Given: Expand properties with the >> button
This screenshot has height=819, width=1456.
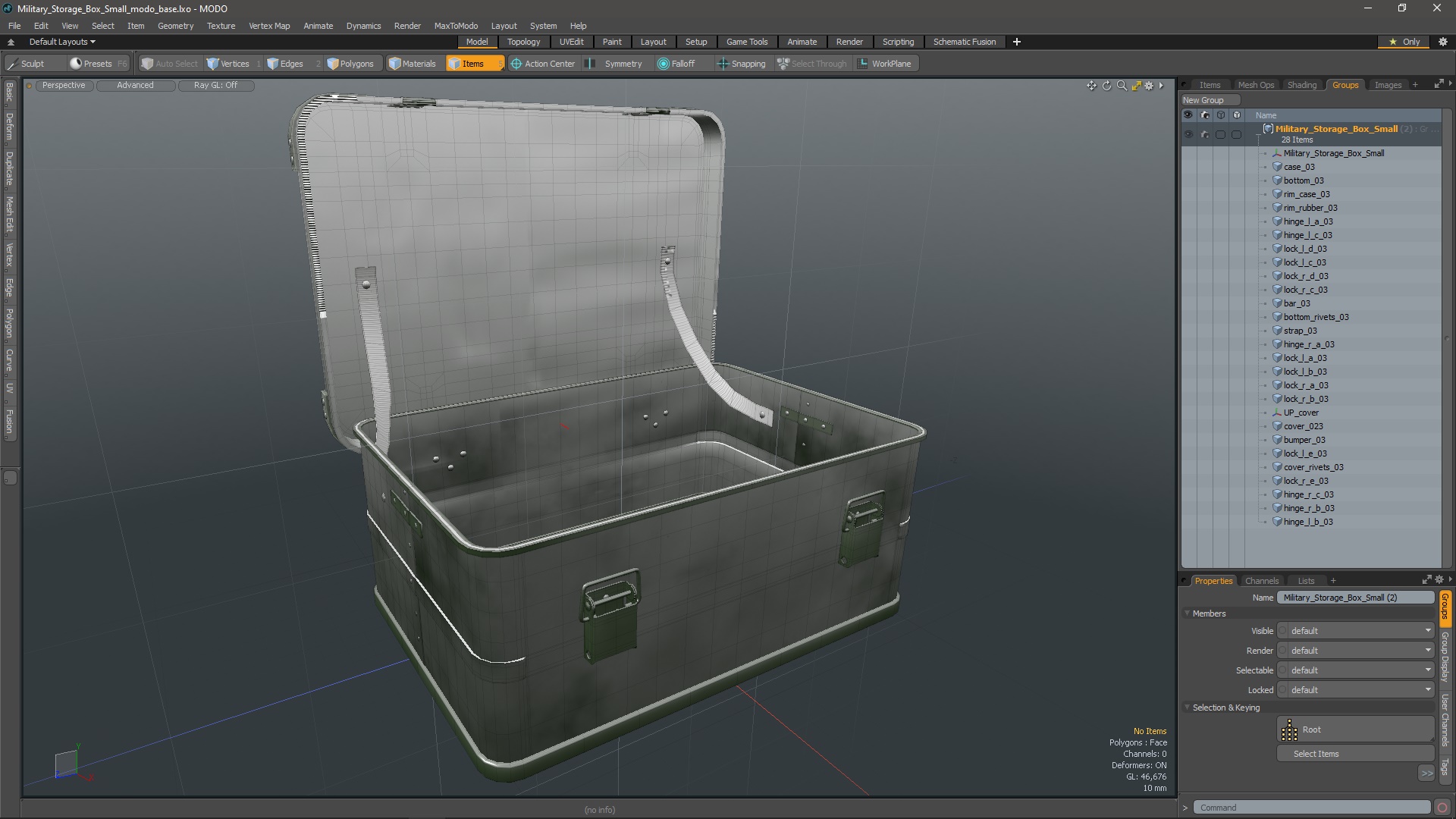Looking at the screenshot, I should pos(1426,773).
